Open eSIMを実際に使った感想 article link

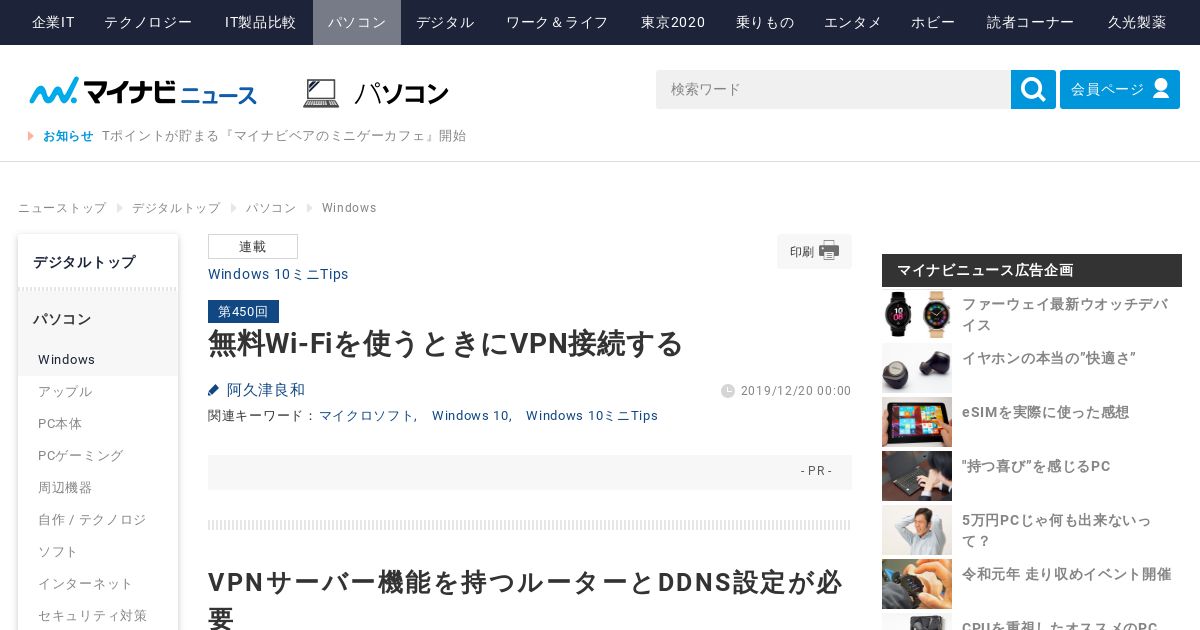point(1045,412)
